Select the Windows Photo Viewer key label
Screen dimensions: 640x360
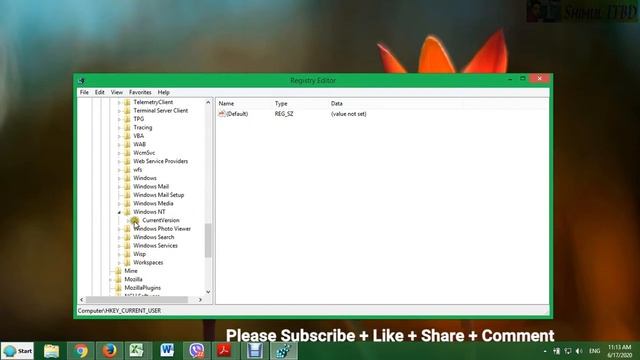(x=162, y=229)
